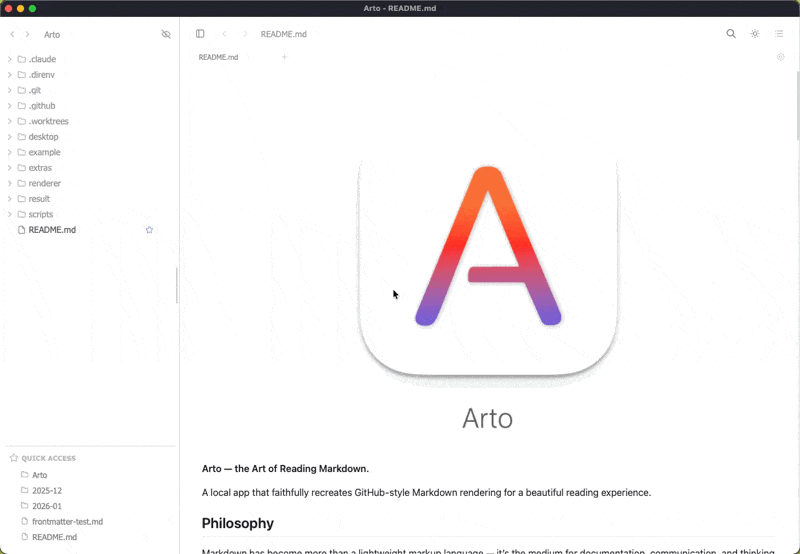Expand the .claude folder
The image size is (800, 554).
[9, 59]
